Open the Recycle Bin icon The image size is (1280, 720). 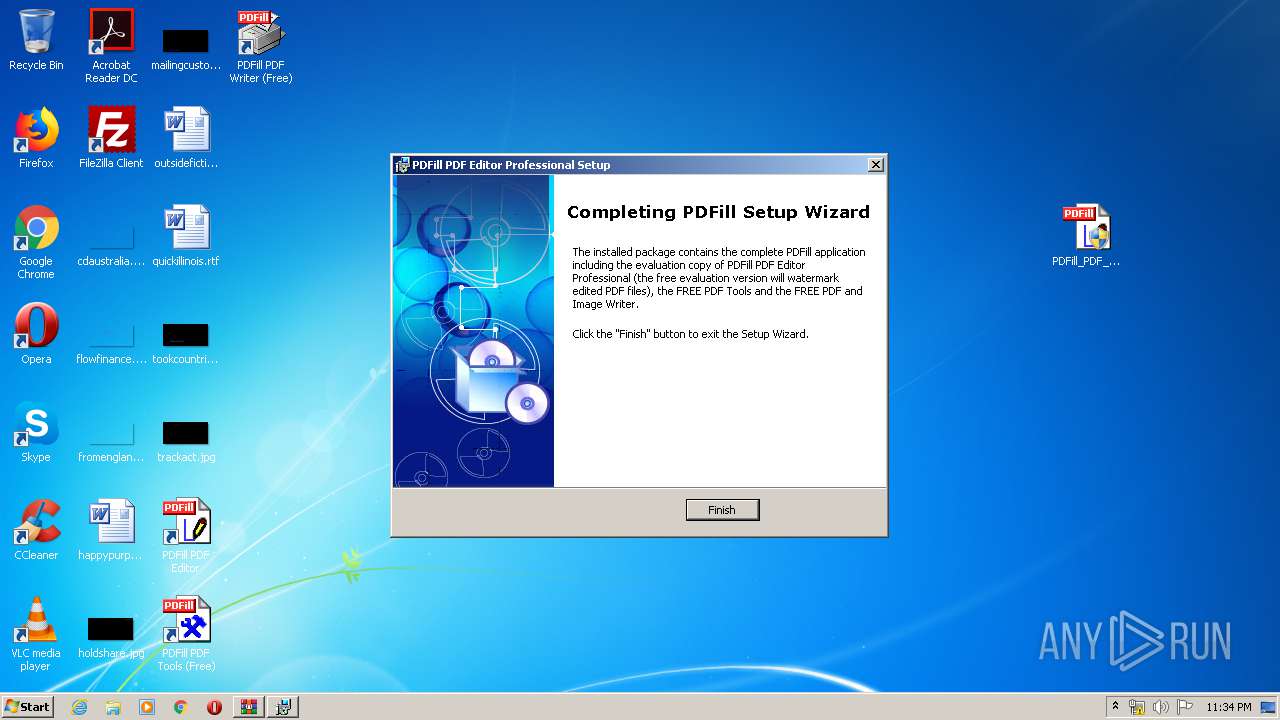36,41
